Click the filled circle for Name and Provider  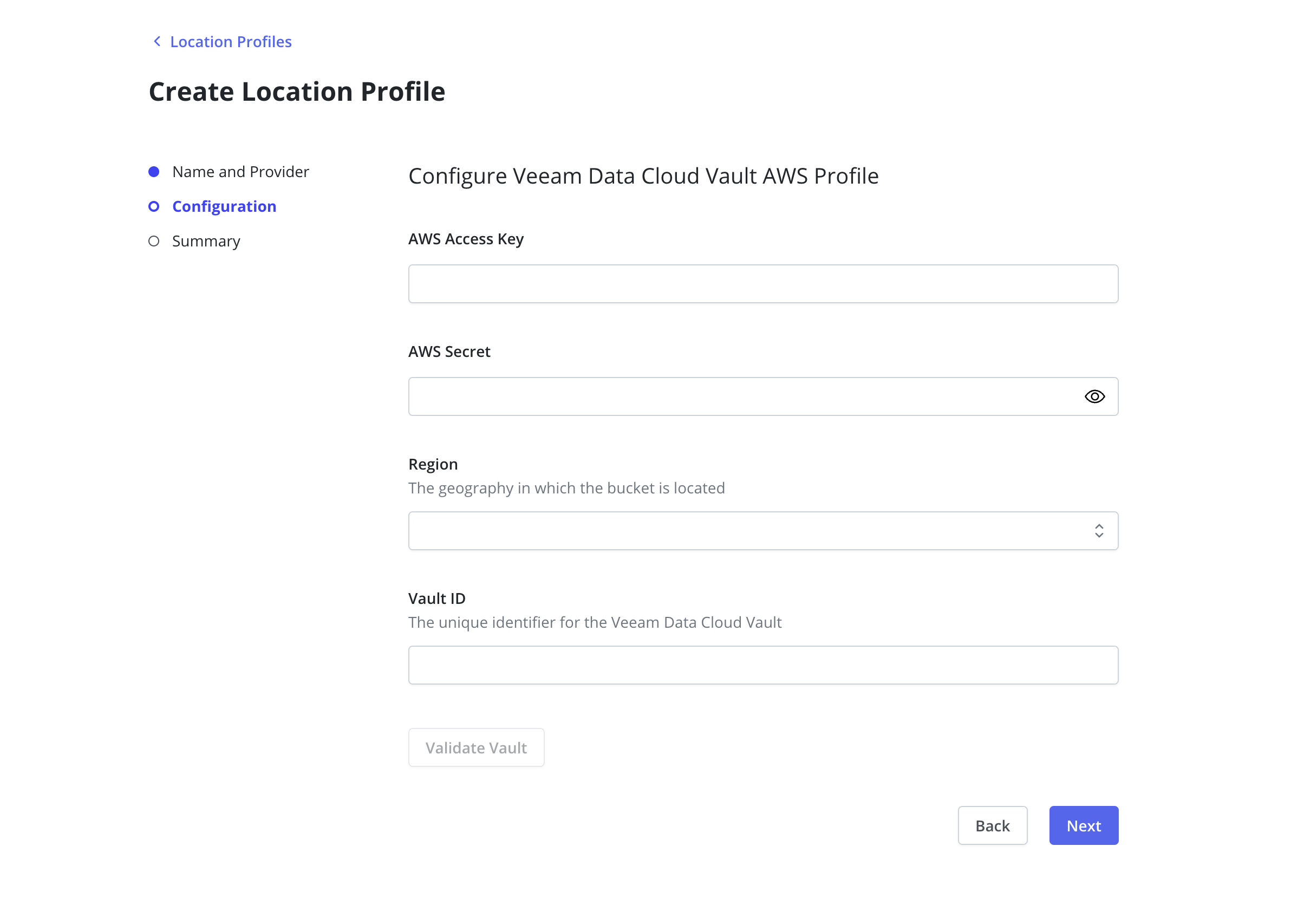(x=154, y=172)
